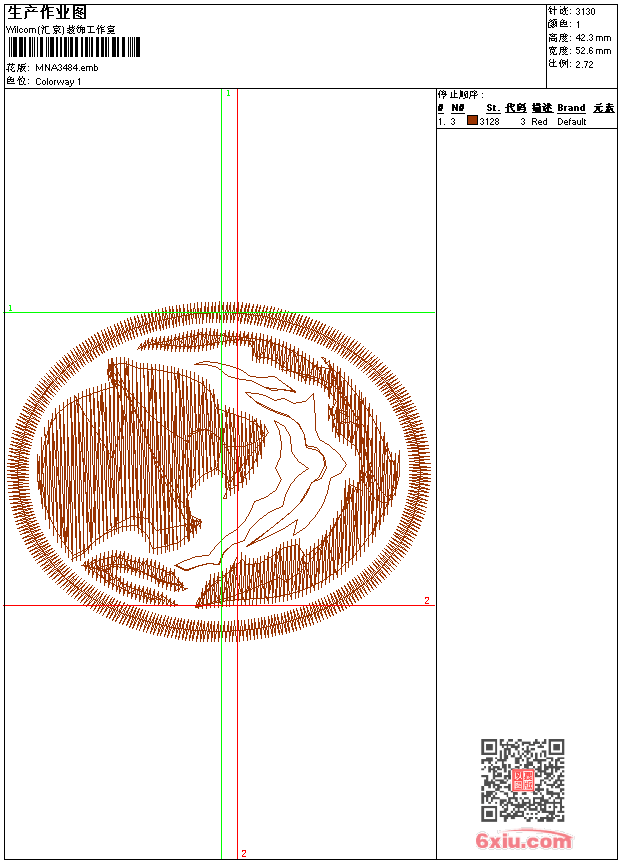The height and width of the screenshot is (860, 620).
Task: Click the QR code image
Action: click(x=522, y=780)
